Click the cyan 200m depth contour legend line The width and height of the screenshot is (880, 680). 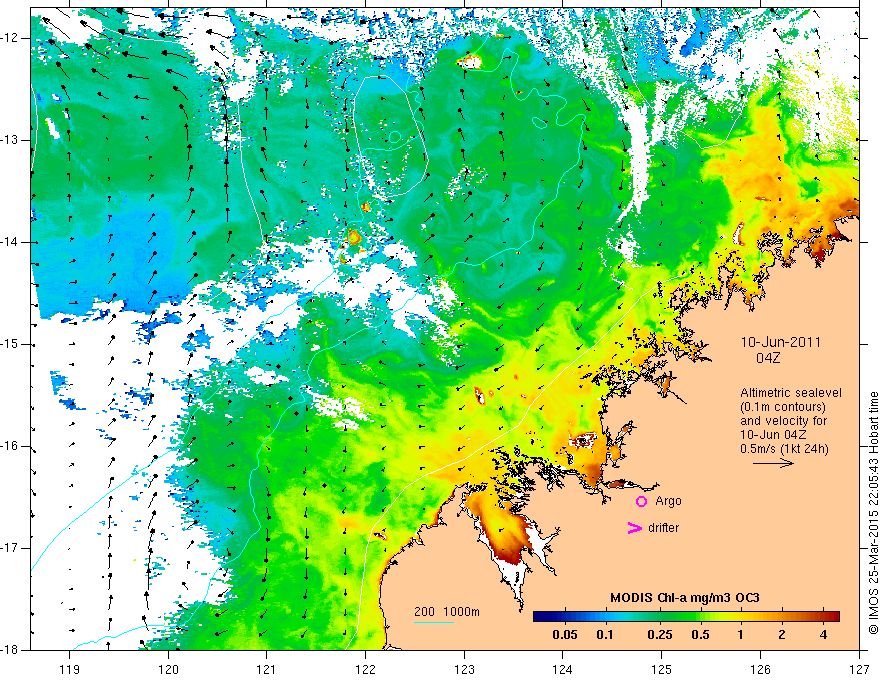(x=434, y=622)
